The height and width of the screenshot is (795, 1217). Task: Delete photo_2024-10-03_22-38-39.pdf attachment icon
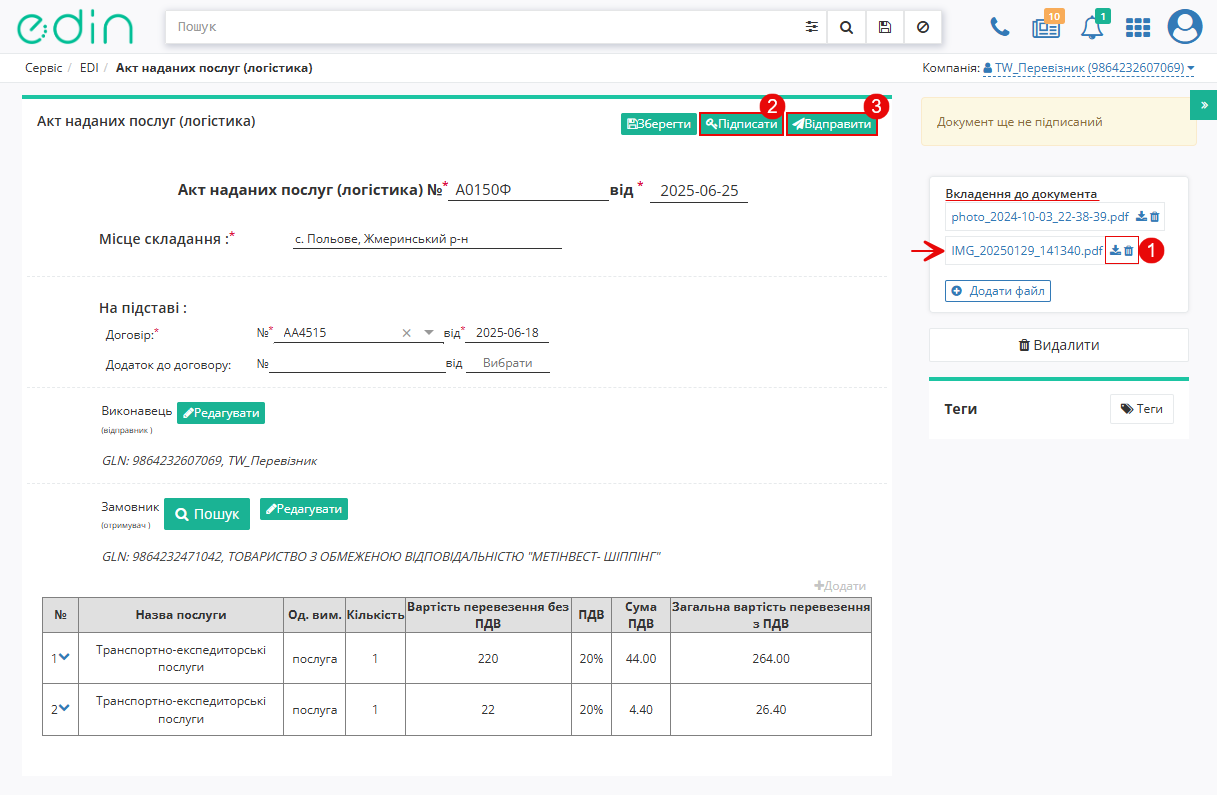click(1154, 216)
